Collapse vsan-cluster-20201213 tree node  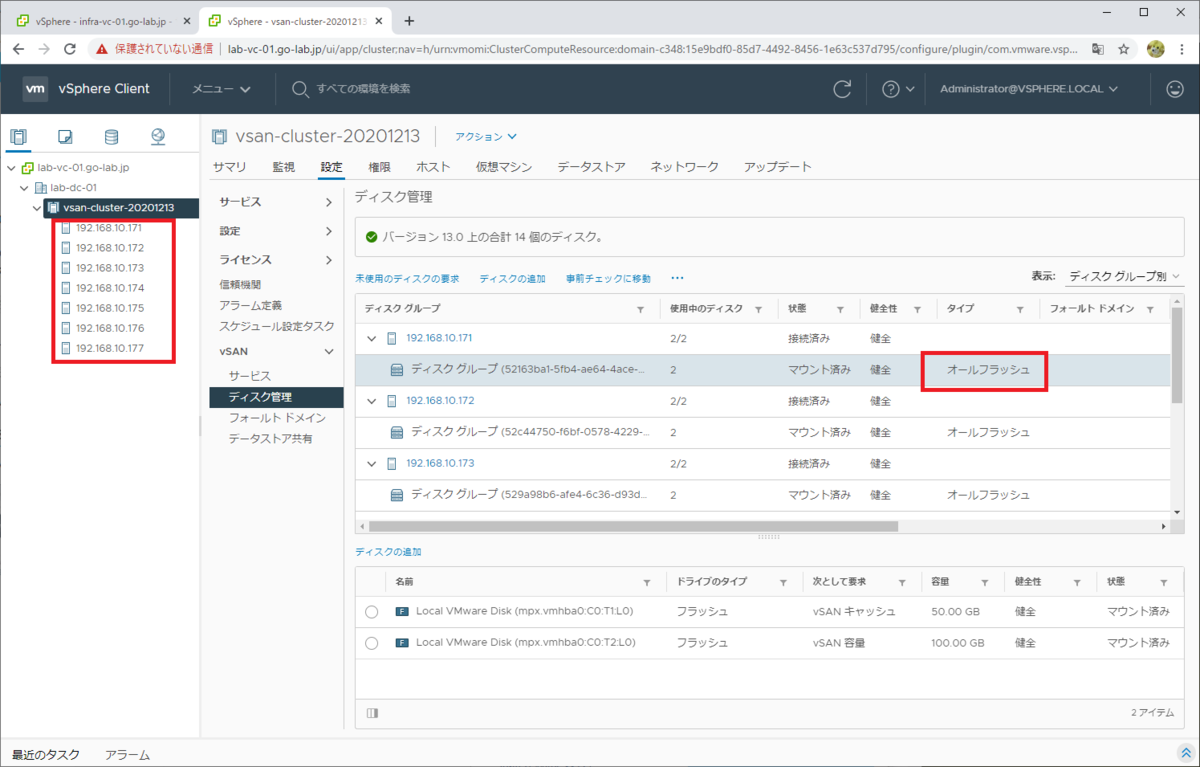click(37, 208)
